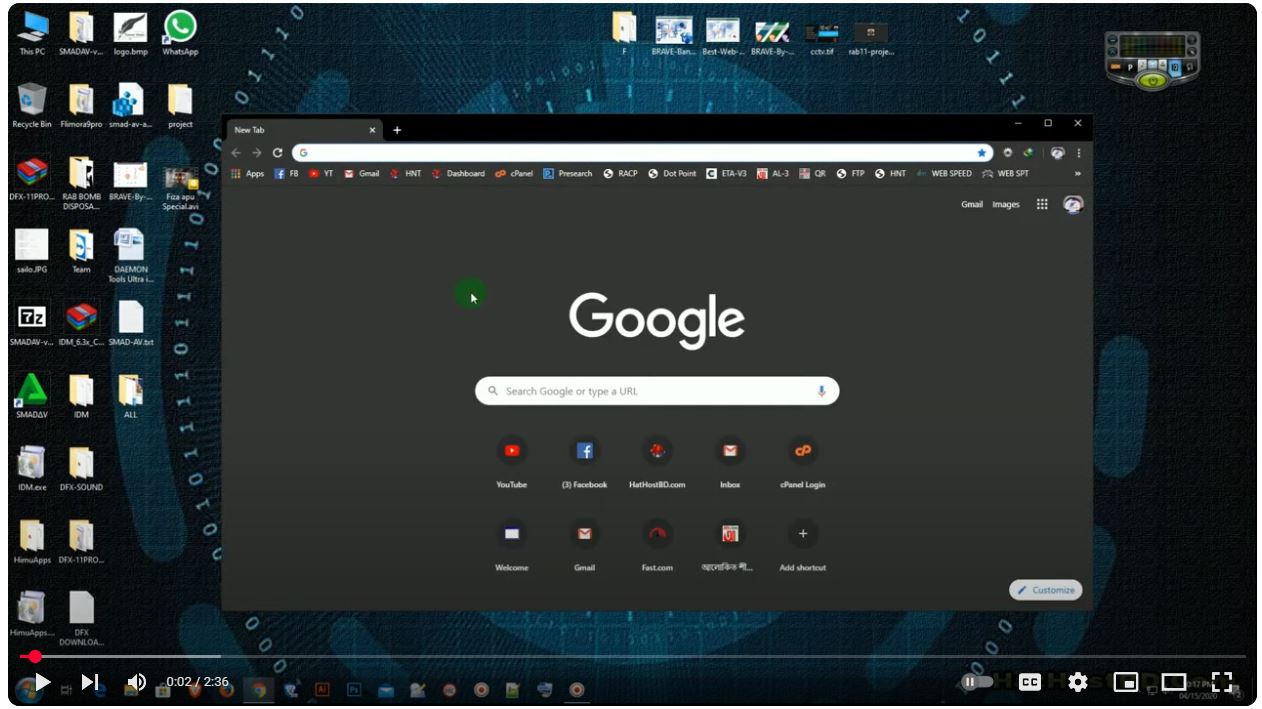Bookmark this page with the star icon
The height and width of the screenshot is (709, 1262).
pos(981,153)
